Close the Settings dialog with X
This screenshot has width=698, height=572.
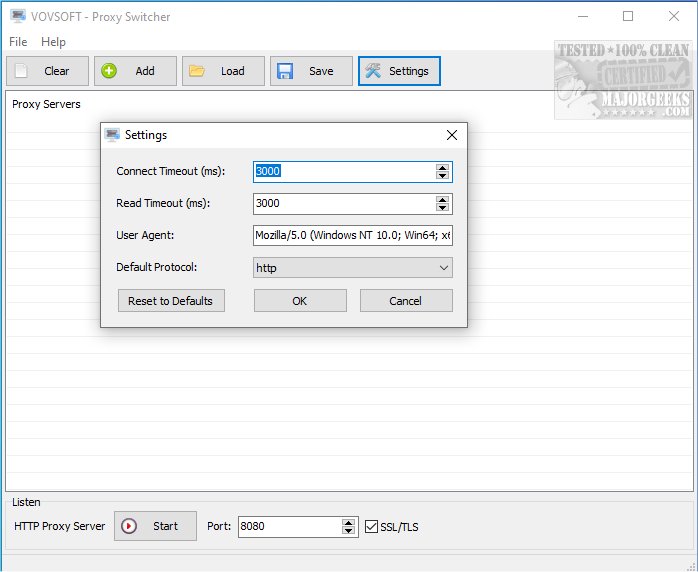(452, 135)
